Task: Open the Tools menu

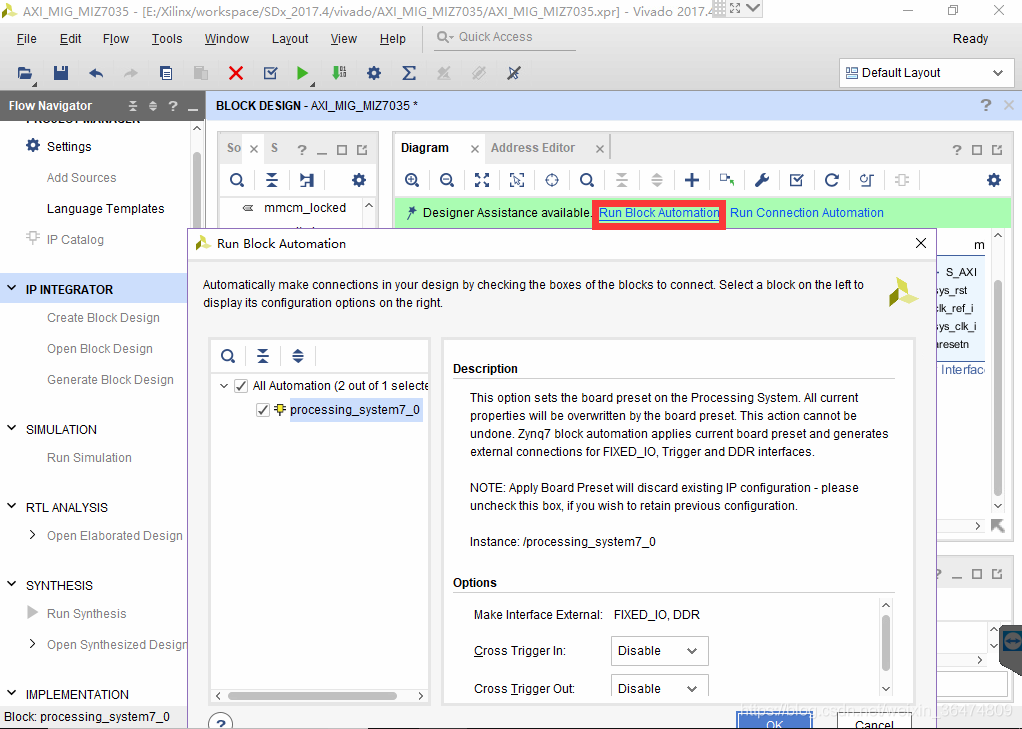Action: 167,39
